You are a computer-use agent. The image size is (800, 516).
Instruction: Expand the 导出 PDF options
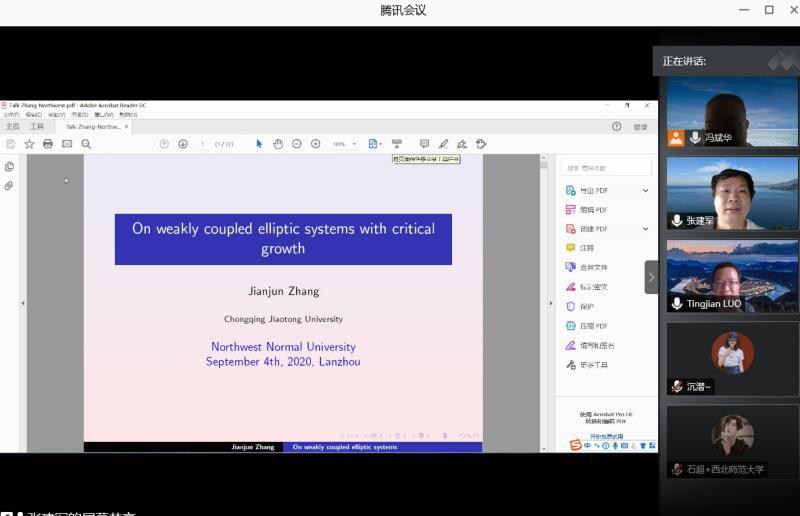click(645, 190)
